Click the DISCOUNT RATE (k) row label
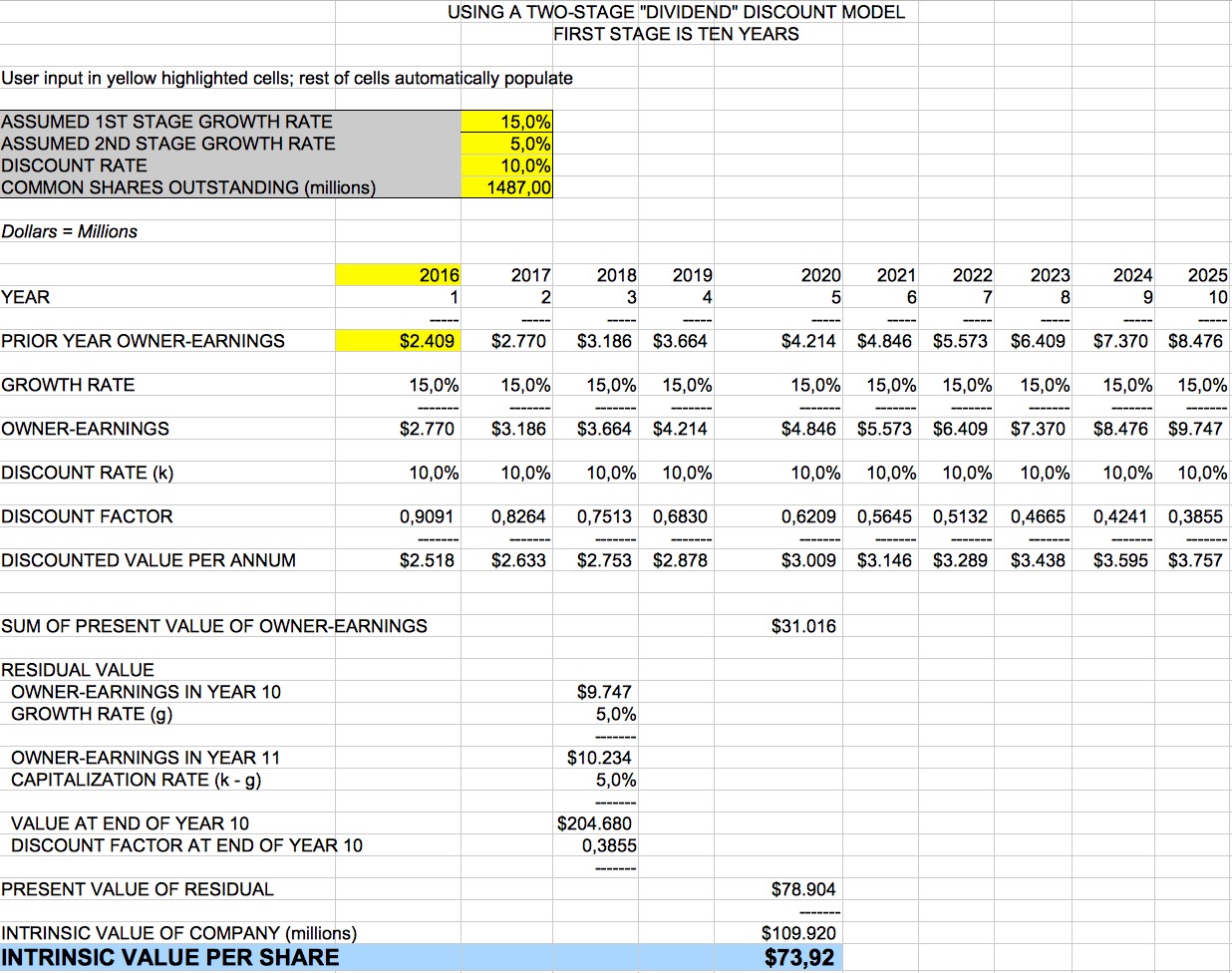 (87, 473)
